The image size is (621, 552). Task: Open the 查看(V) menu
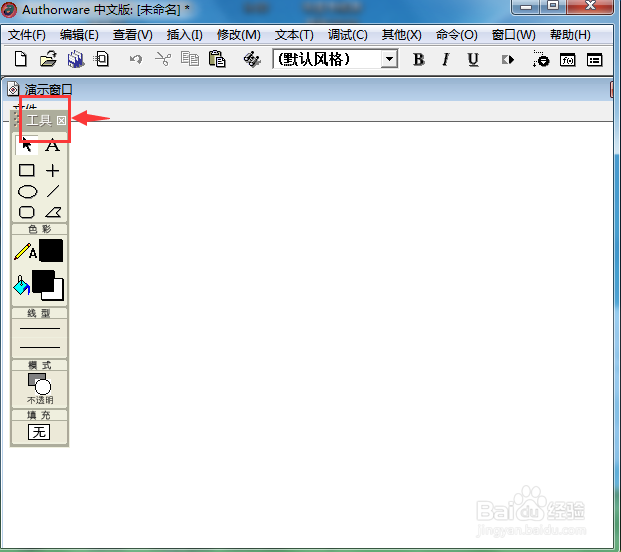133,35
